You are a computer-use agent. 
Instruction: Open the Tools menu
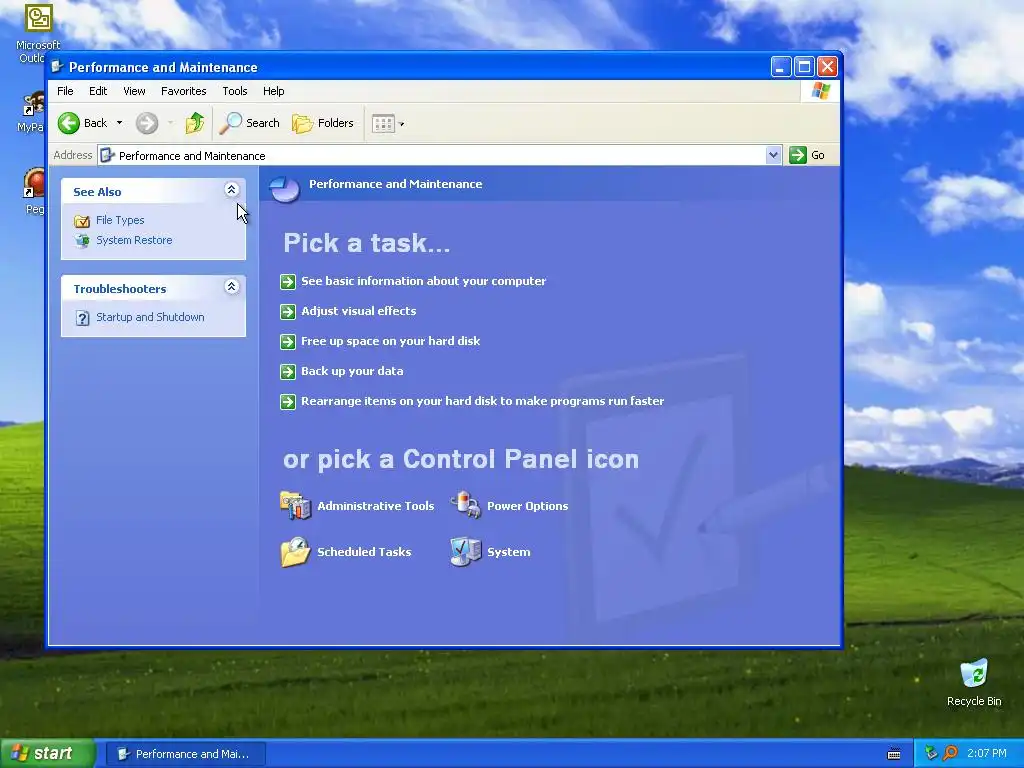pyautogui.click(x=234, y=91)
